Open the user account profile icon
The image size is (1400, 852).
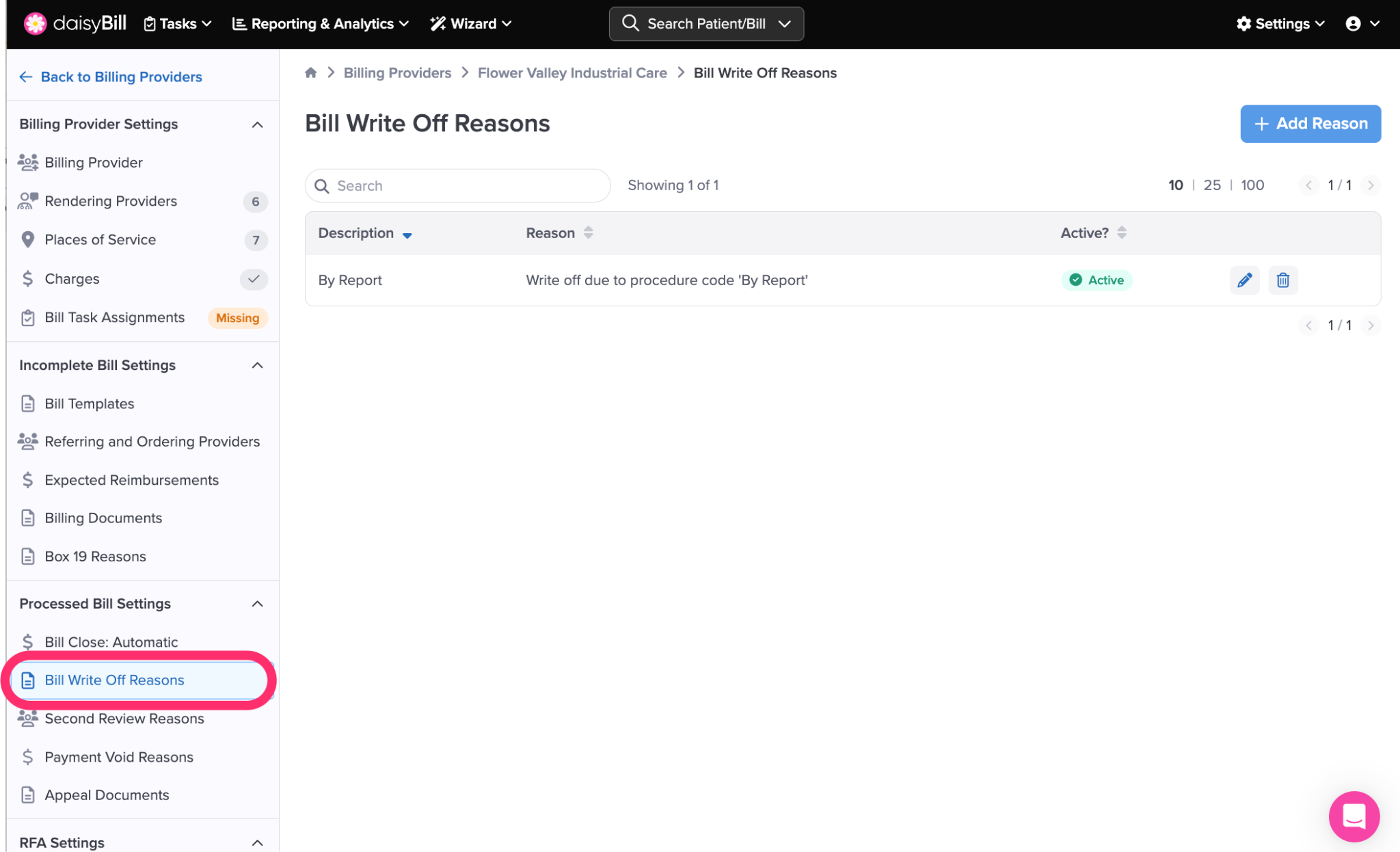tap(1352, 23)
